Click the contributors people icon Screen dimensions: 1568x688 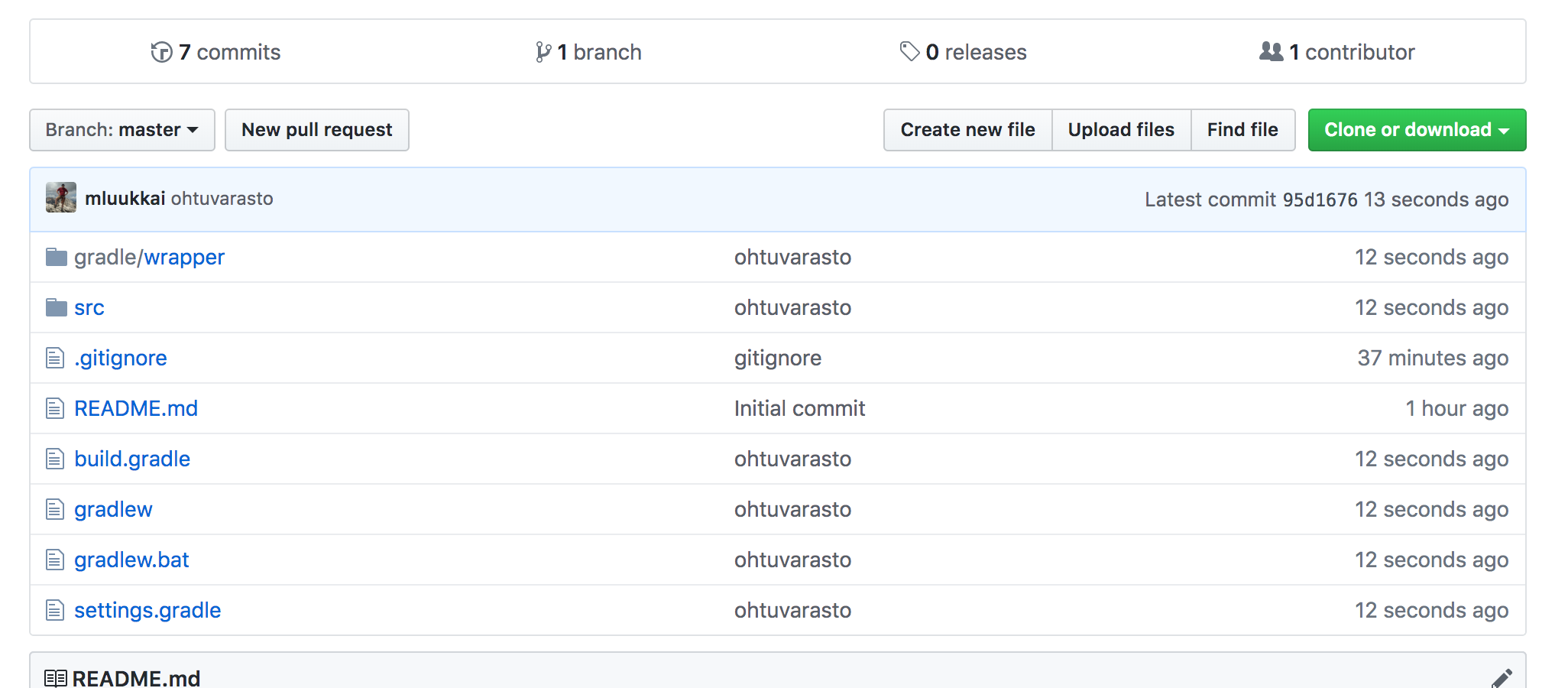1271,51
